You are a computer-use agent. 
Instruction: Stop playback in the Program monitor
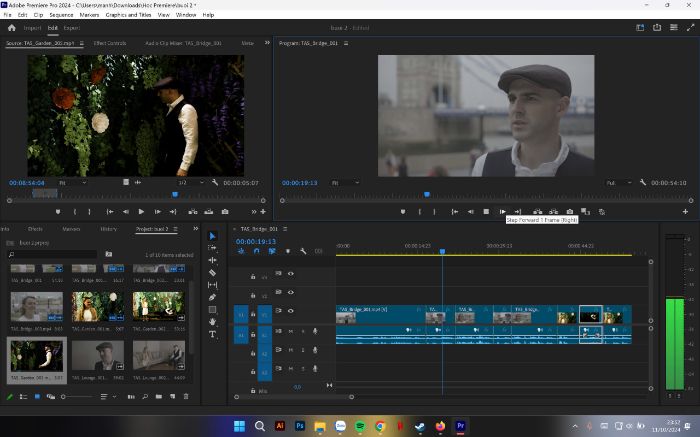(x=486, y=212)
